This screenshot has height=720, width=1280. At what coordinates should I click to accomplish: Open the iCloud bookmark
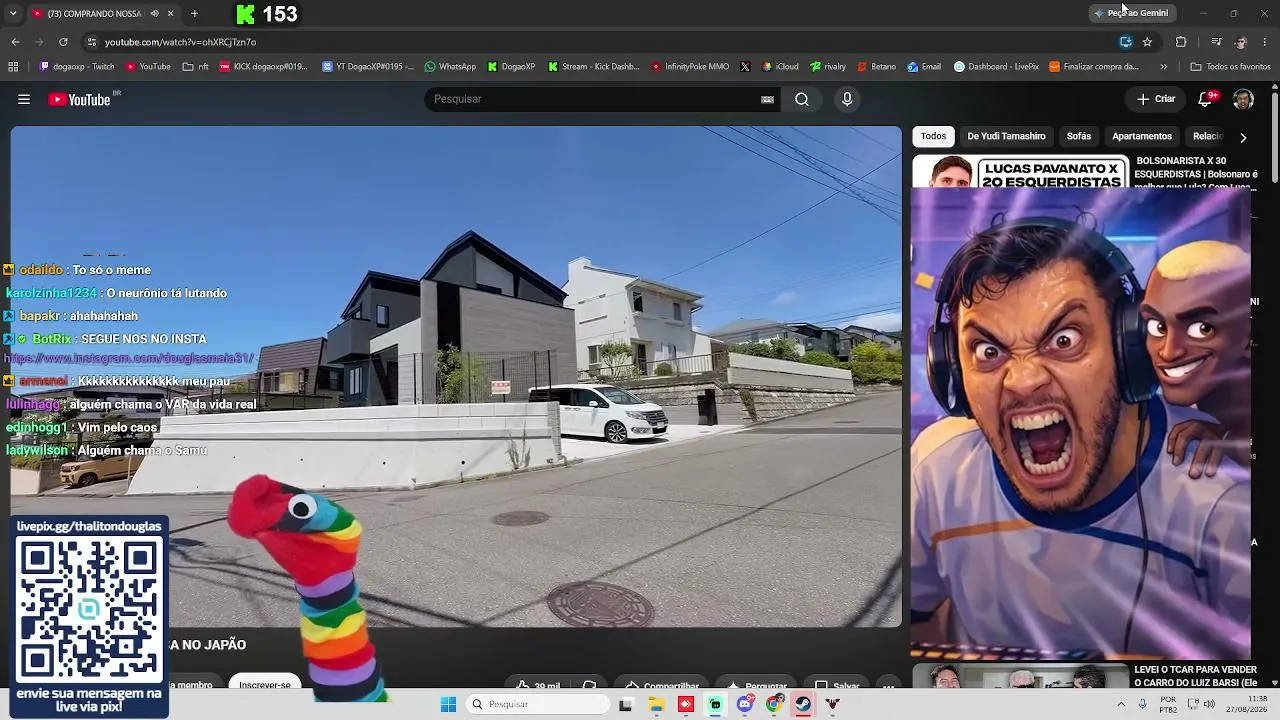(781, 67)
